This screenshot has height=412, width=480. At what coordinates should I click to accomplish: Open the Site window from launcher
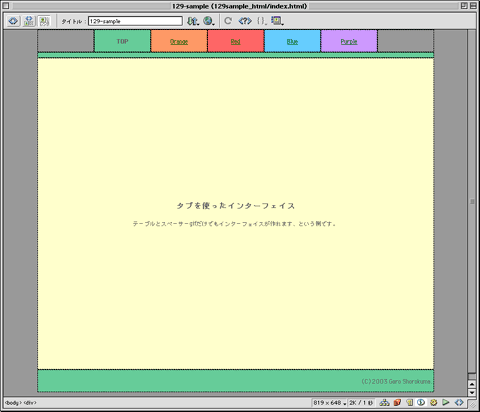pos(384,403)
